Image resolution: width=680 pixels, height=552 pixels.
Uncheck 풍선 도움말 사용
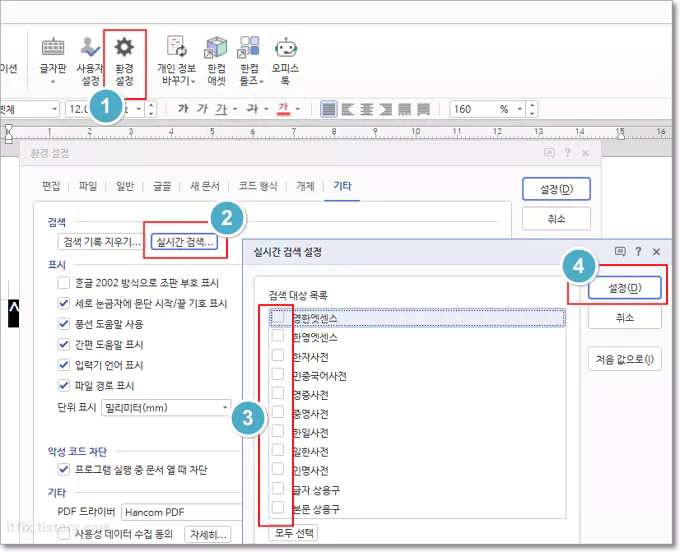tap(64, 323)
